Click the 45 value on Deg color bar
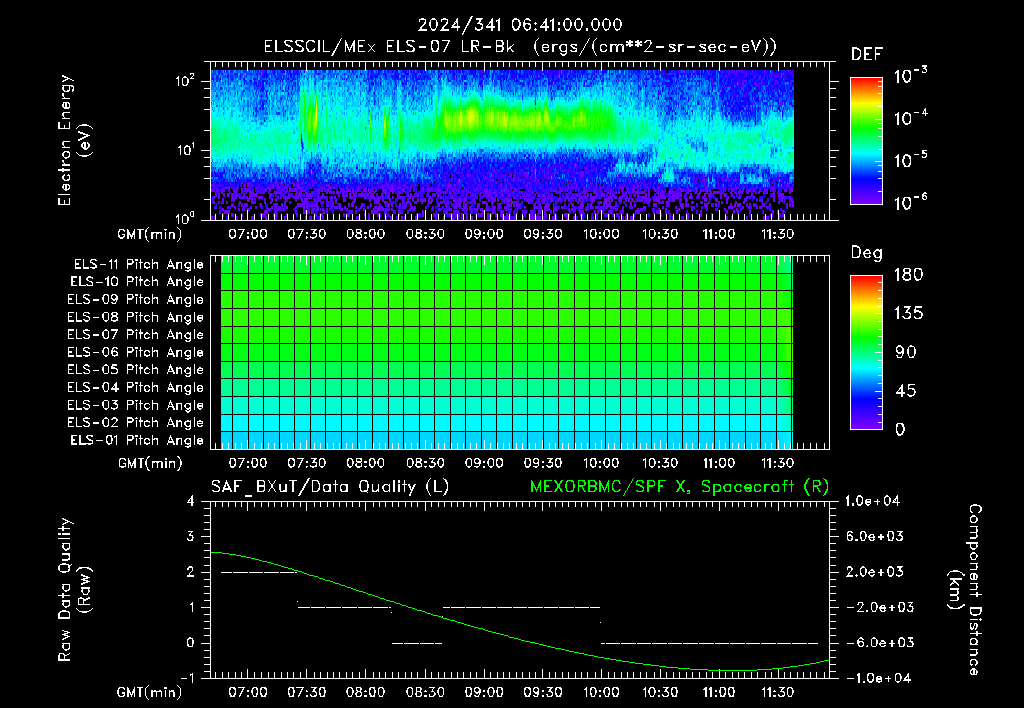The width and height of the screenshot is (1024, 708). click(x=905, y=391)
